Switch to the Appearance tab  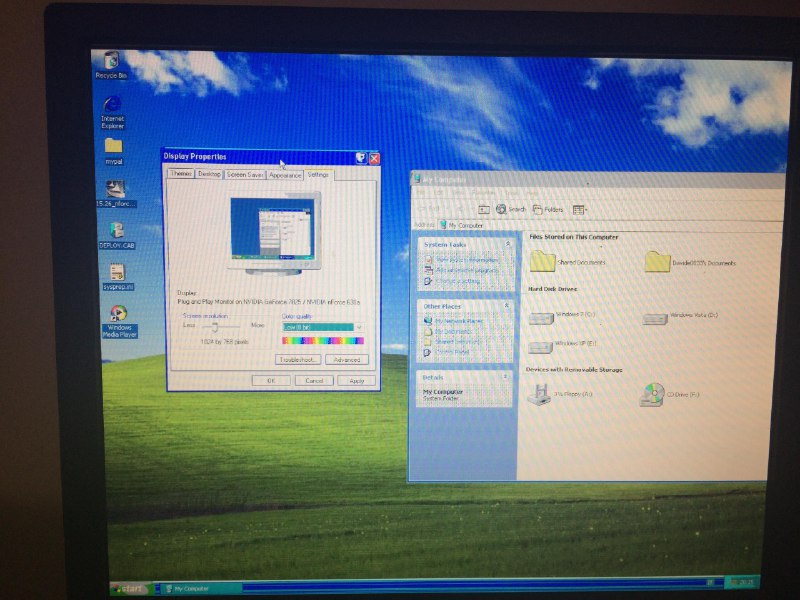(x=285, y=176)
